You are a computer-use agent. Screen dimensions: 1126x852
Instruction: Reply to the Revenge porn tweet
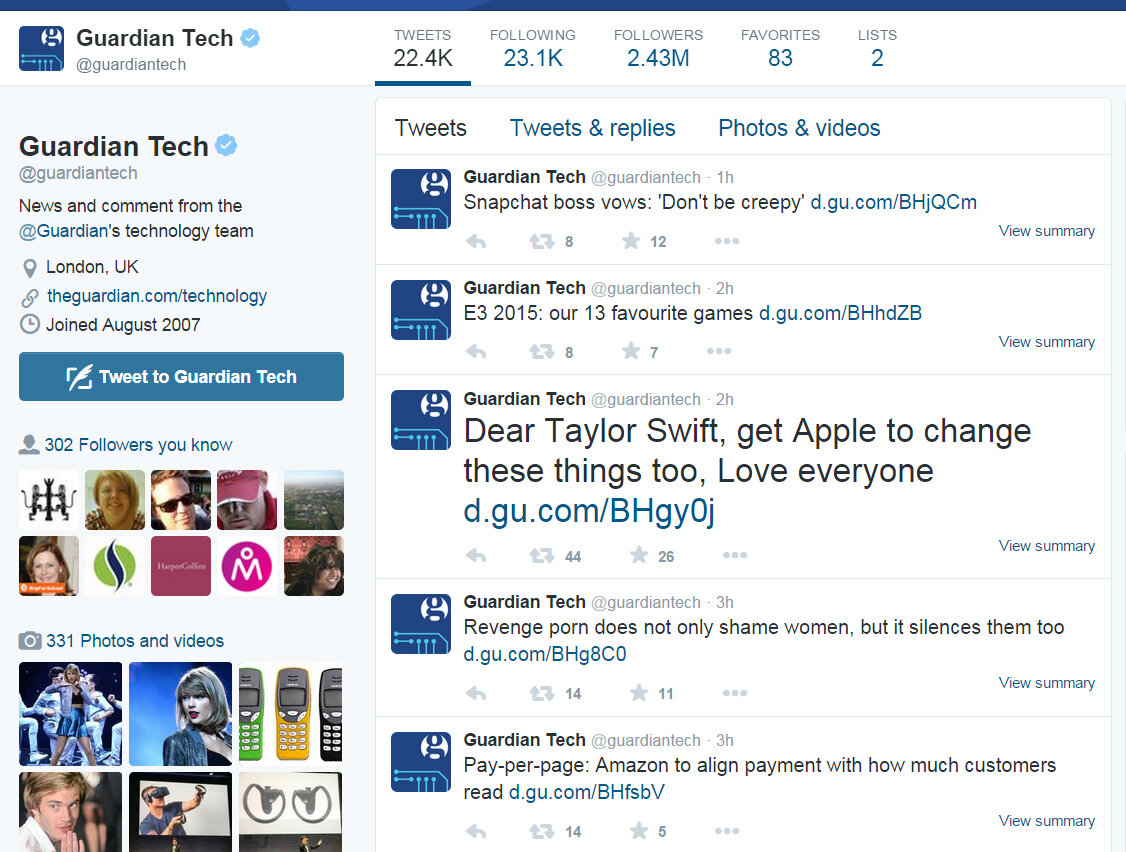click(476, 693)
